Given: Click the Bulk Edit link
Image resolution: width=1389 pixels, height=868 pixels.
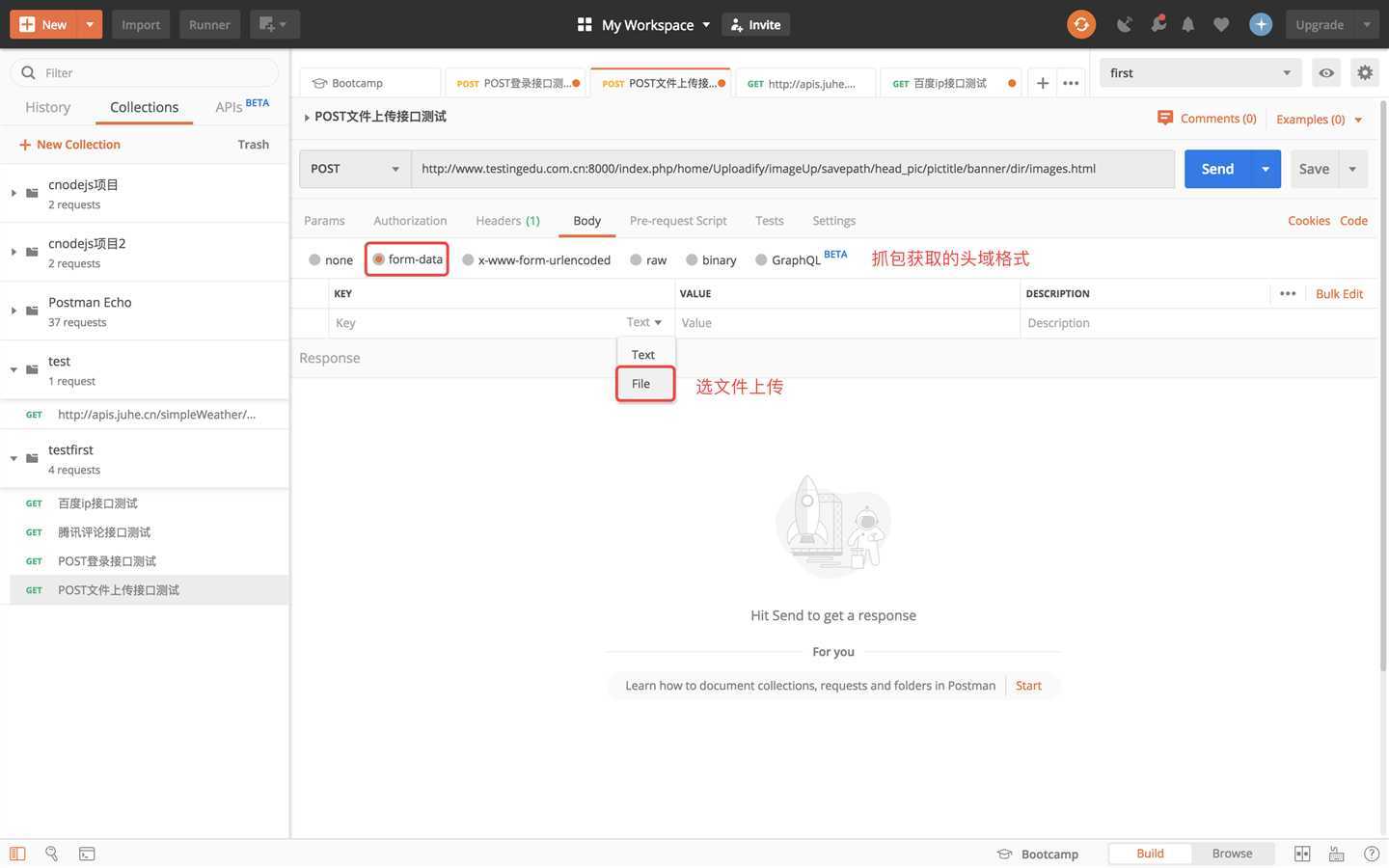Looking at the screenshot, I should tap(1339, 293).
